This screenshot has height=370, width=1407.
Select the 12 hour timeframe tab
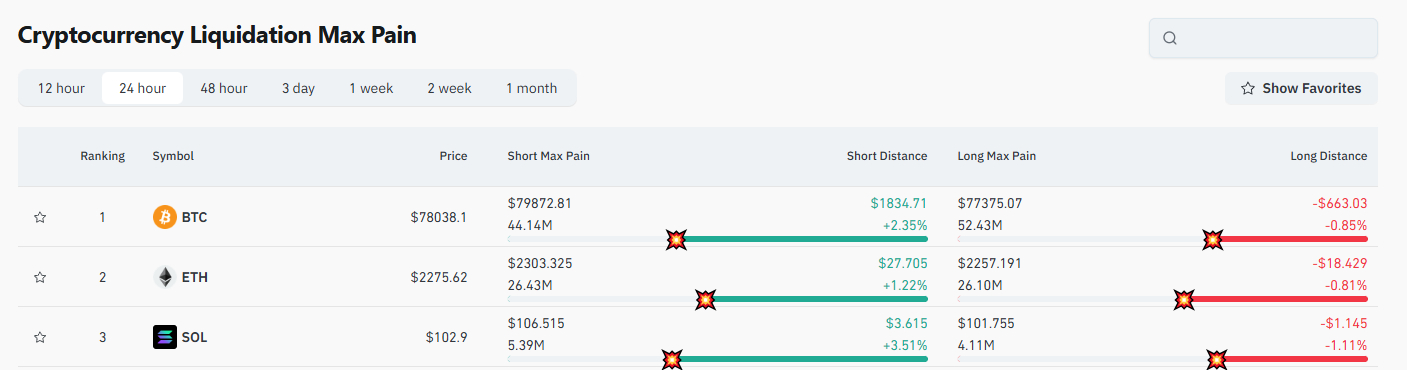point(61,88)
